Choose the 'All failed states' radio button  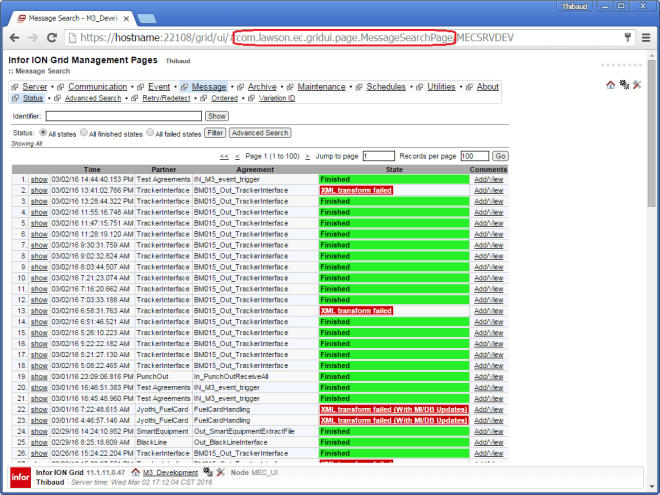tap(150, 132)
